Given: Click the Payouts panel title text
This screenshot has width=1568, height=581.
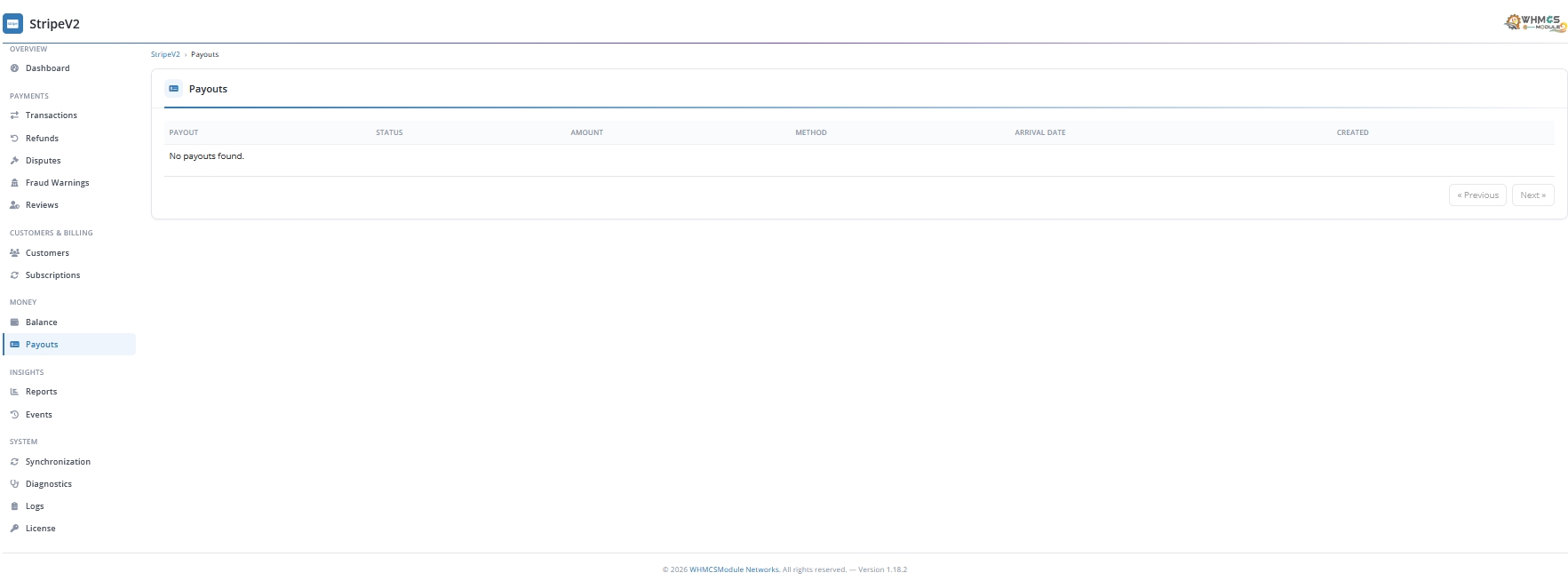Looking at the screenshot, I should click(208, 89).
